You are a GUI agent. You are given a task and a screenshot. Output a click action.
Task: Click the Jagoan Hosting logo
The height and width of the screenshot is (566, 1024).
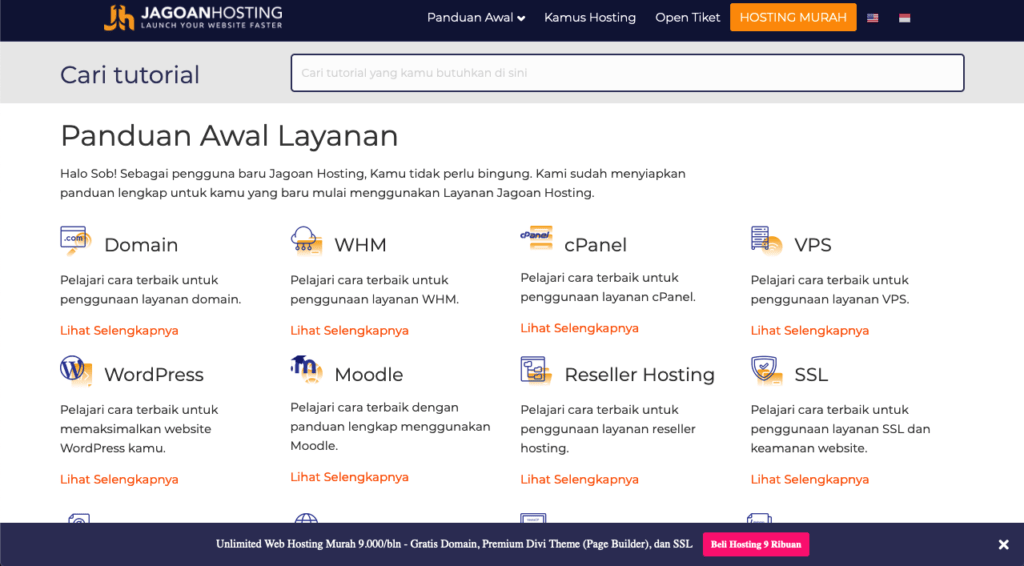(x=193, y=18)
